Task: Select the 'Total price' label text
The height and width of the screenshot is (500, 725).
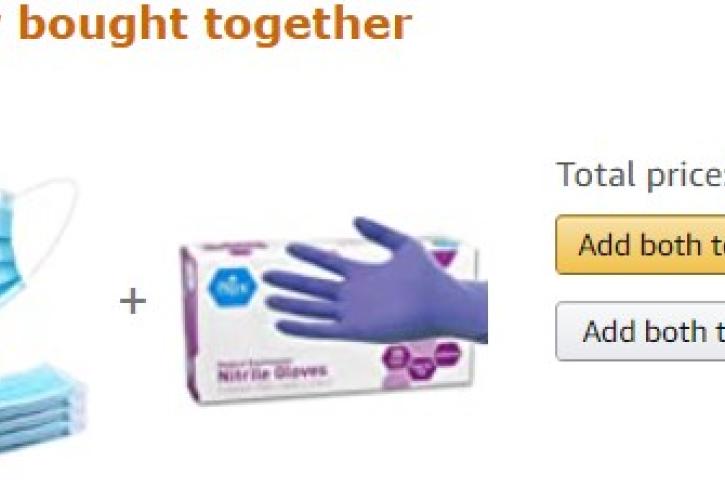Action: 641,175
